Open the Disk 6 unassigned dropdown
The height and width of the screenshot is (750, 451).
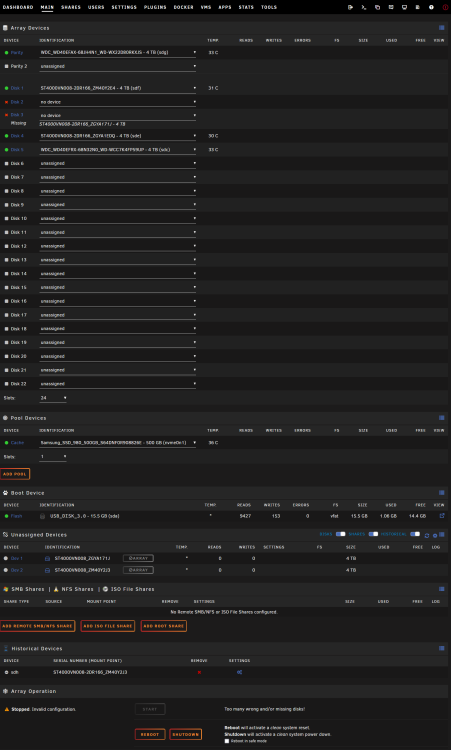(x=118, y=164)
